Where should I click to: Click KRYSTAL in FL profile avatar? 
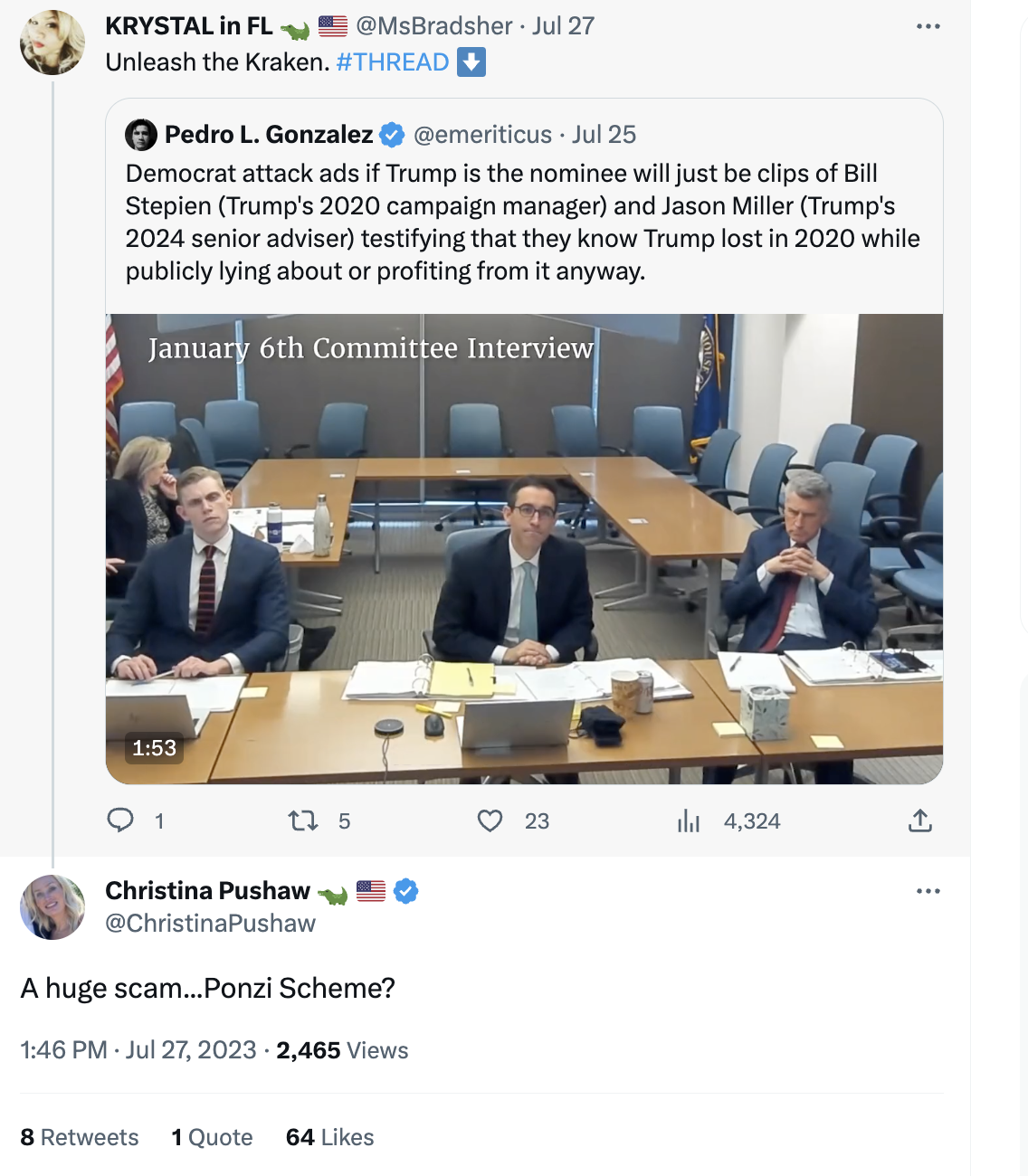(52, 43)
